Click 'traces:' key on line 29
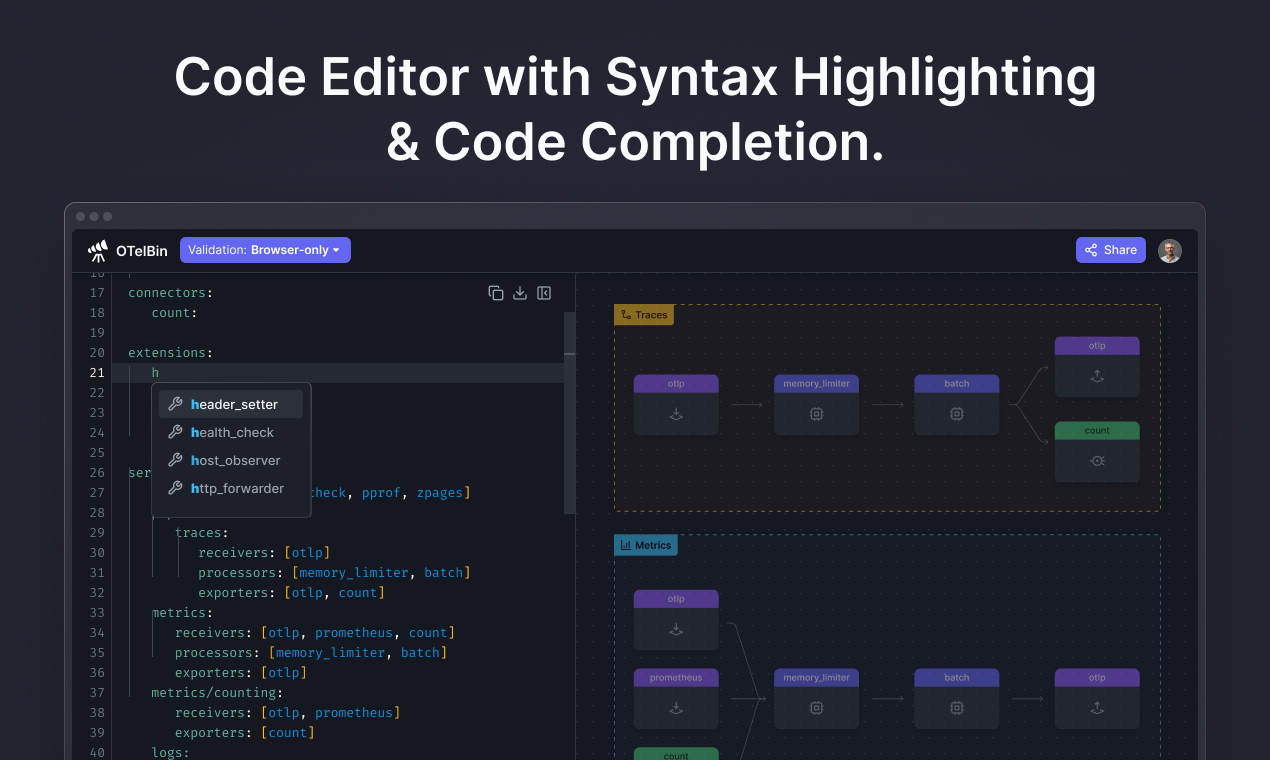 pos(202,533)
